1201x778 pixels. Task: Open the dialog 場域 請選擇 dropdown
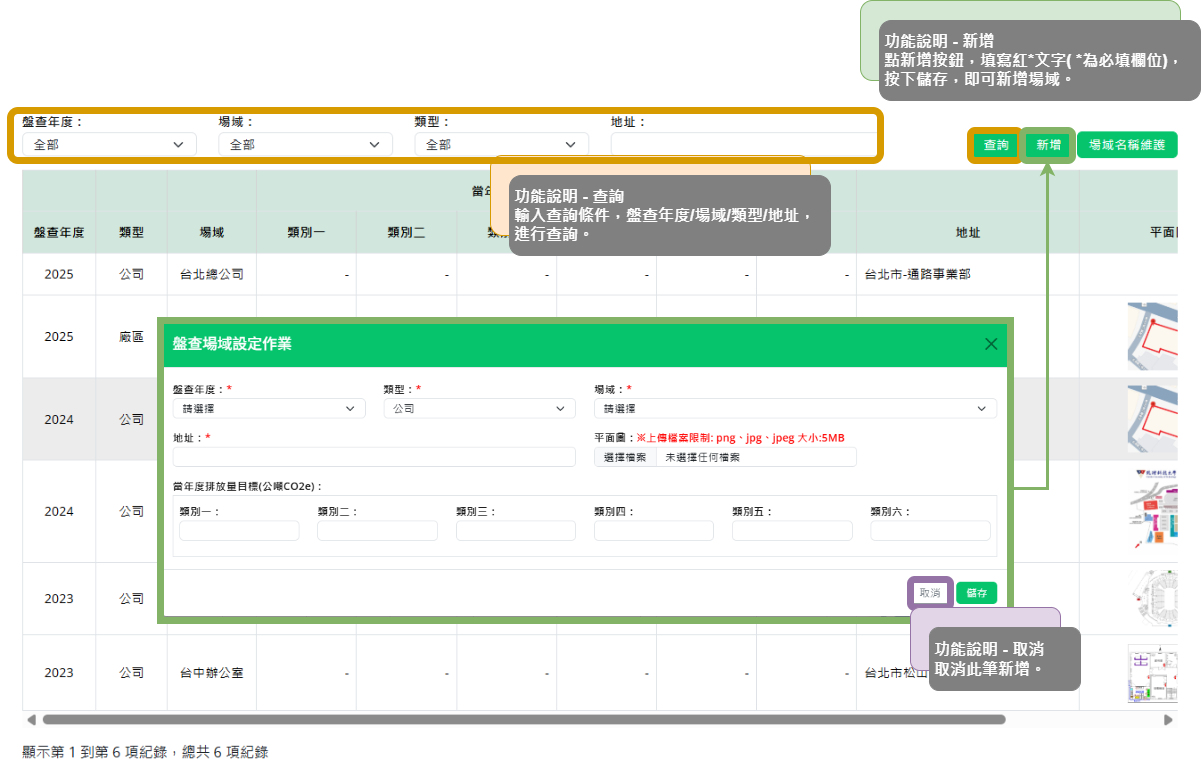[x=795, y=408]
